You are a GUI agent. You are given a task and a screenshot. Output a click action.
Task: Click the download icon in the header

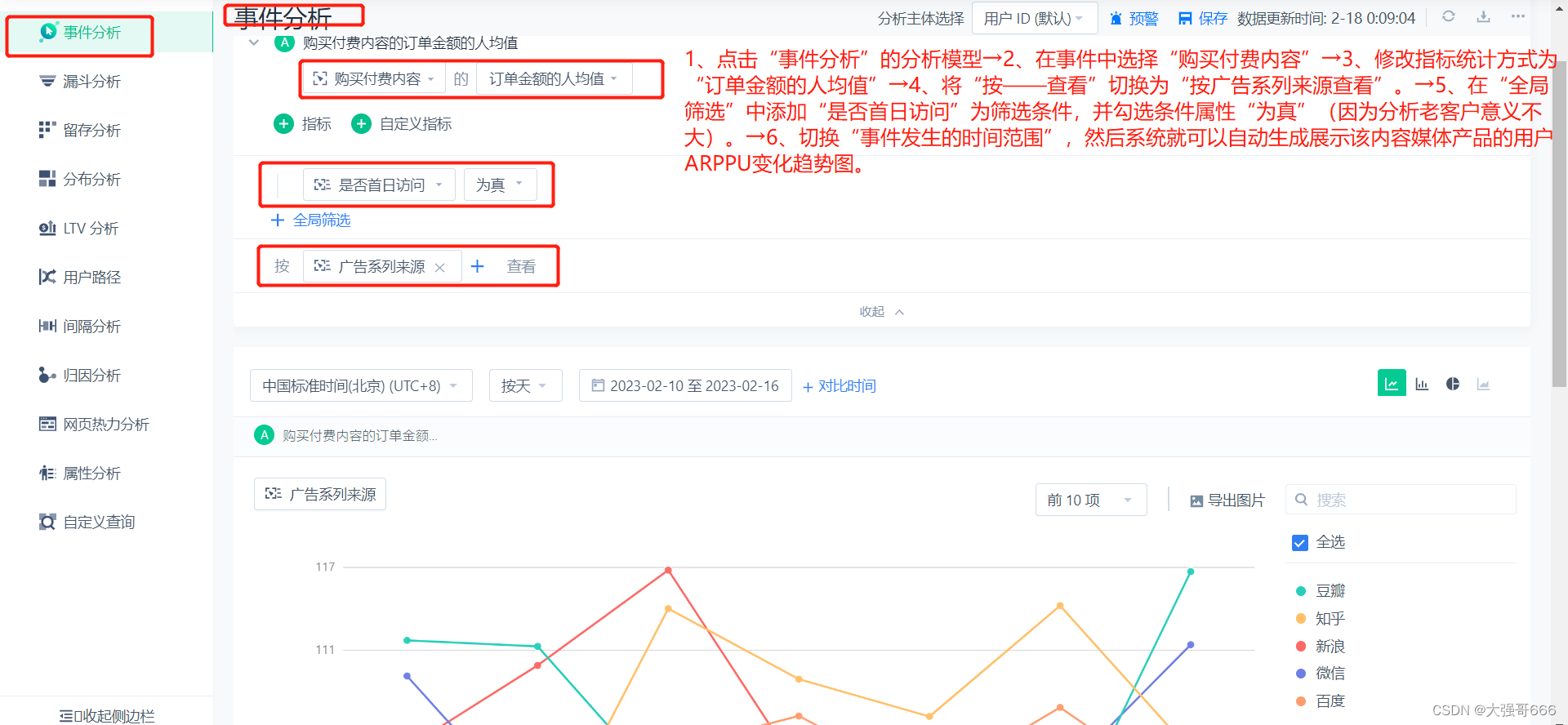(x=1484, y=16)
